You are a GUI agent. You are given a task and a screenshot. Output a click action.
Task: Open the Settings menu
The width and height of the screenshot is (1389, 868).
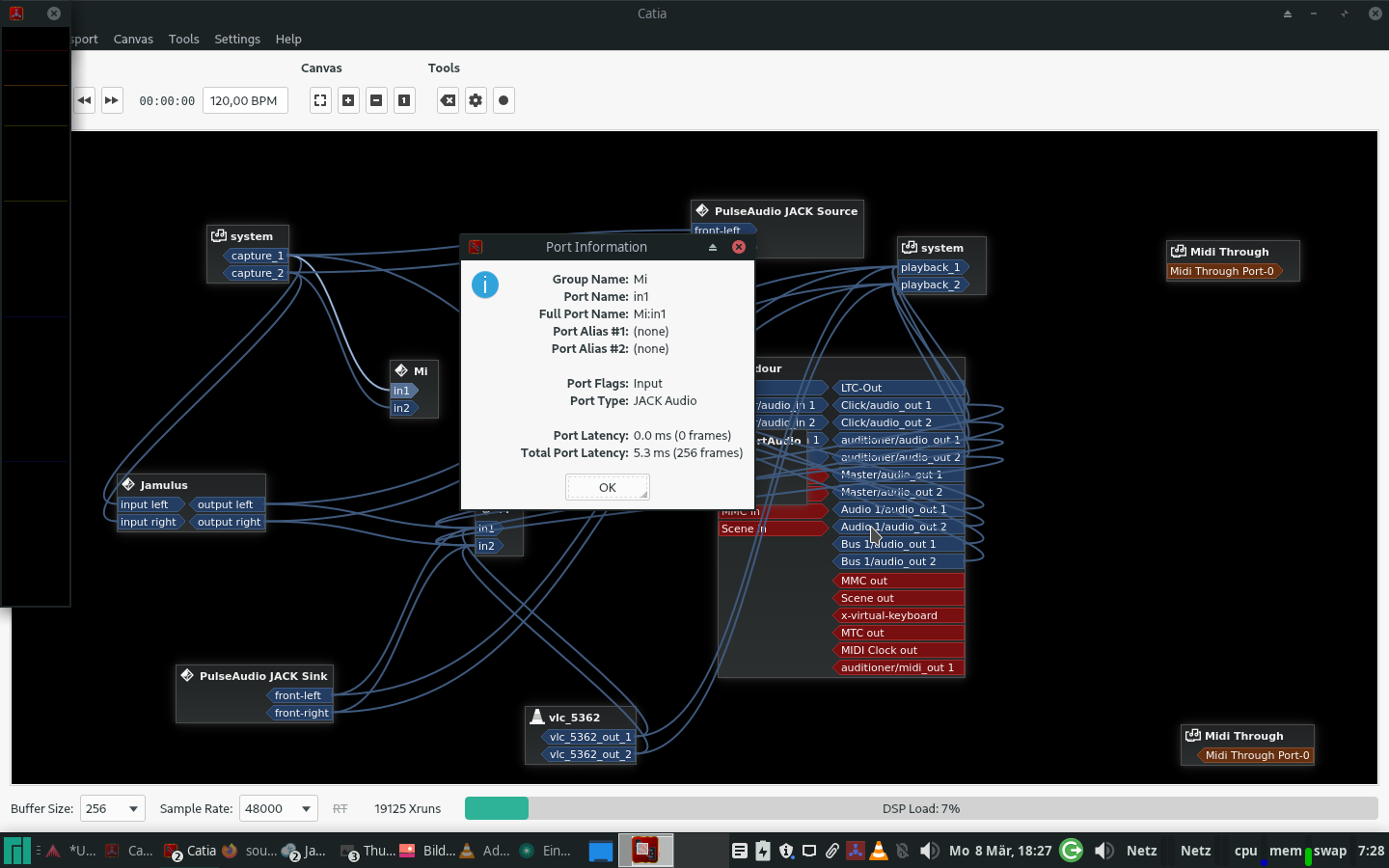[x=237, y=39]
